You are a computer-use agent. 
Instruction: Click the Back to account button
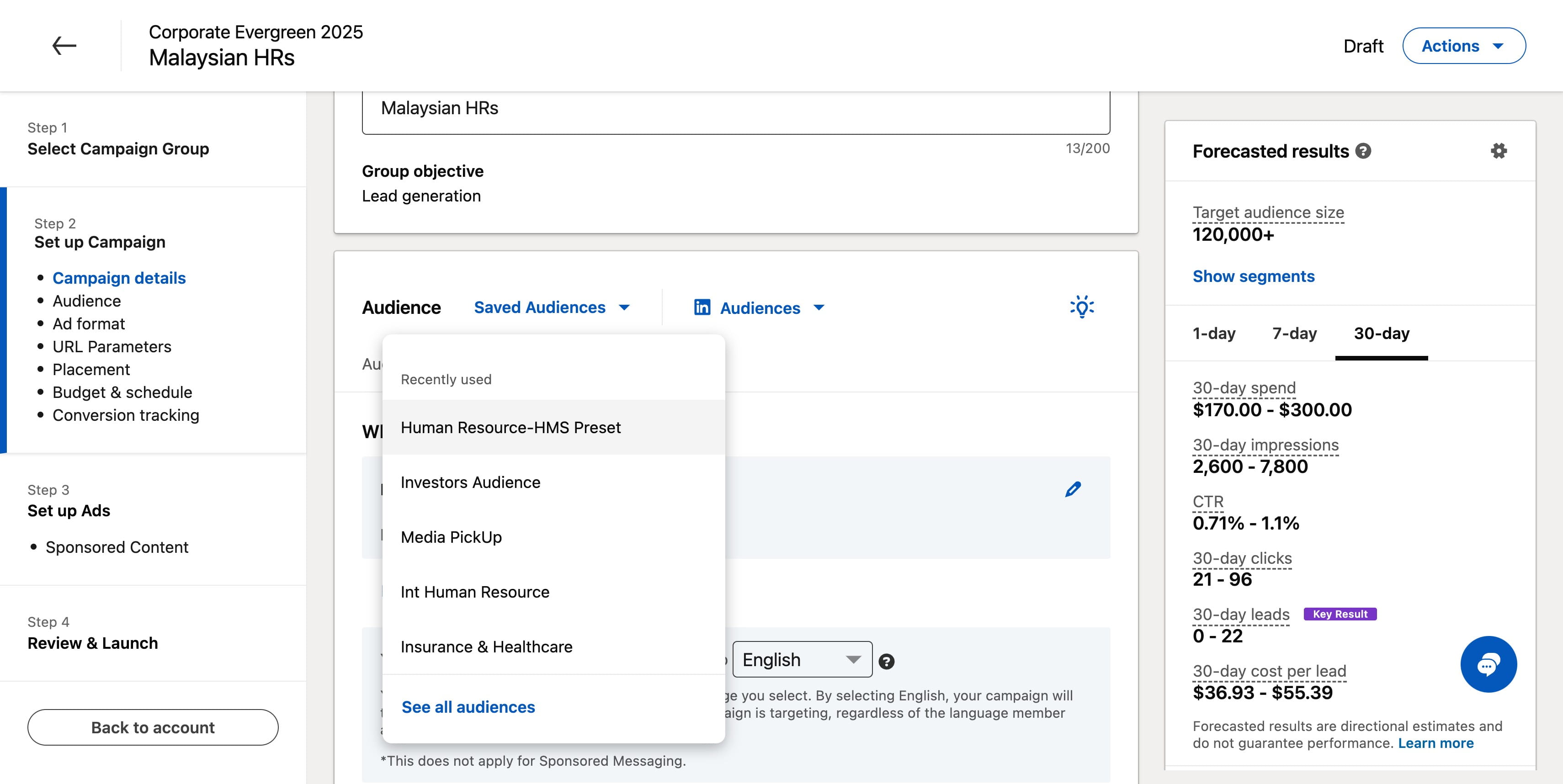coord(153,728)
